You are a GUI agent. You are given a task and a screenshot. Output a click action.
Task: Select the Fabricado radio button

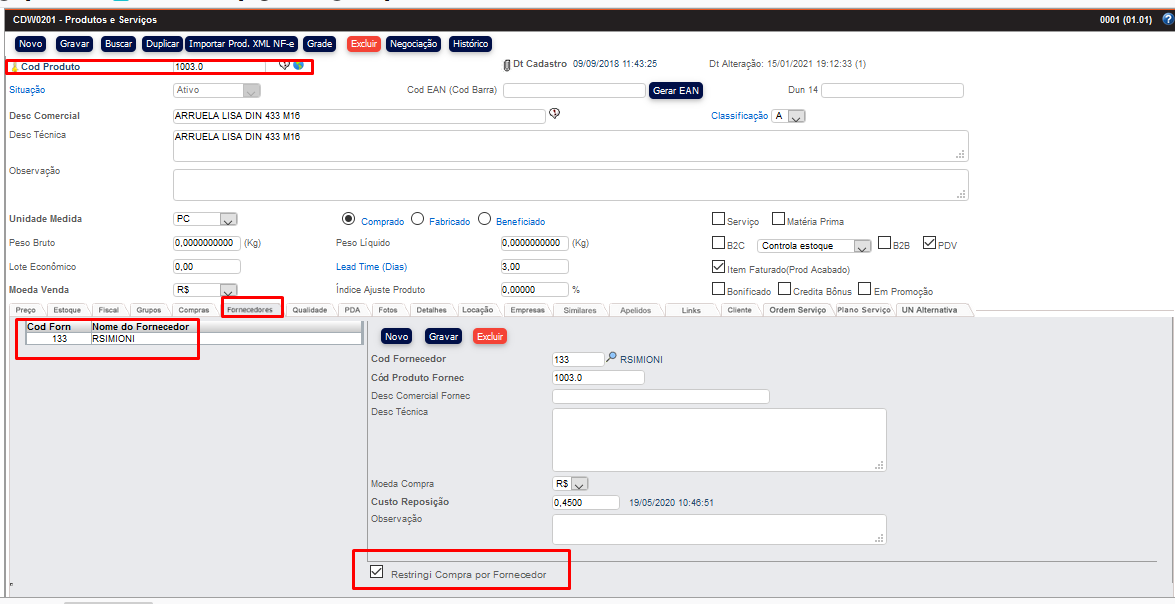point(418,219)
